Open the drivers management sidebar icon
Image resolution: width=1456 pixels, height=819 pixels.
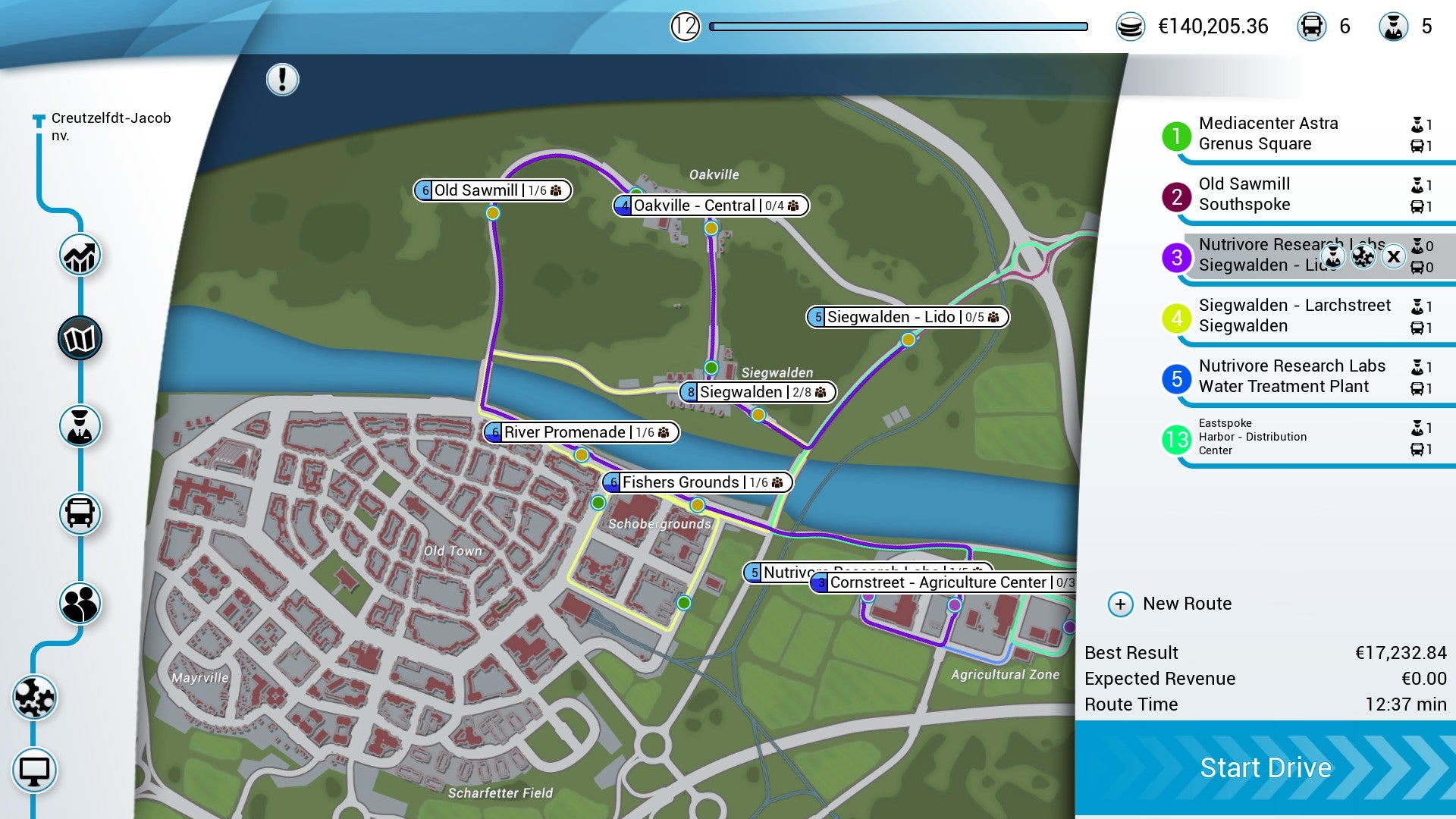(x=80, y=426)
